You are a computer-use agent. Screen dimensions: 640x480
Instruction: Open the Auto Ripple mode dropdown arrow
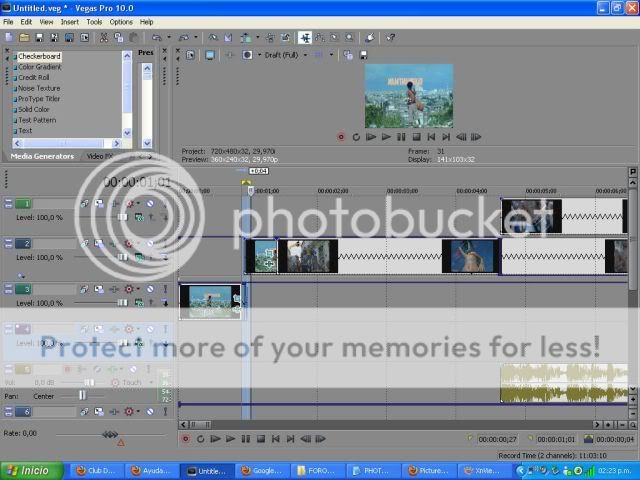(258, 38)
